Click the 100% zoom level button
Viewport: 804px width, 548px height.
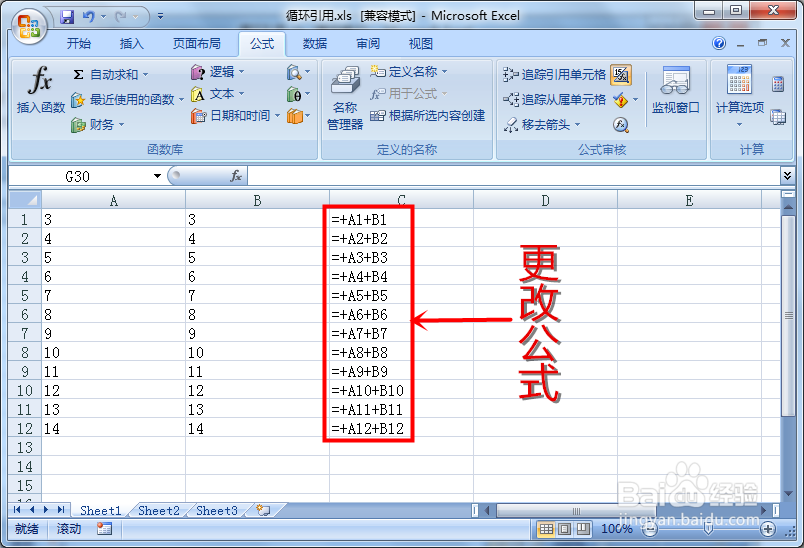(x=617, y=529)
